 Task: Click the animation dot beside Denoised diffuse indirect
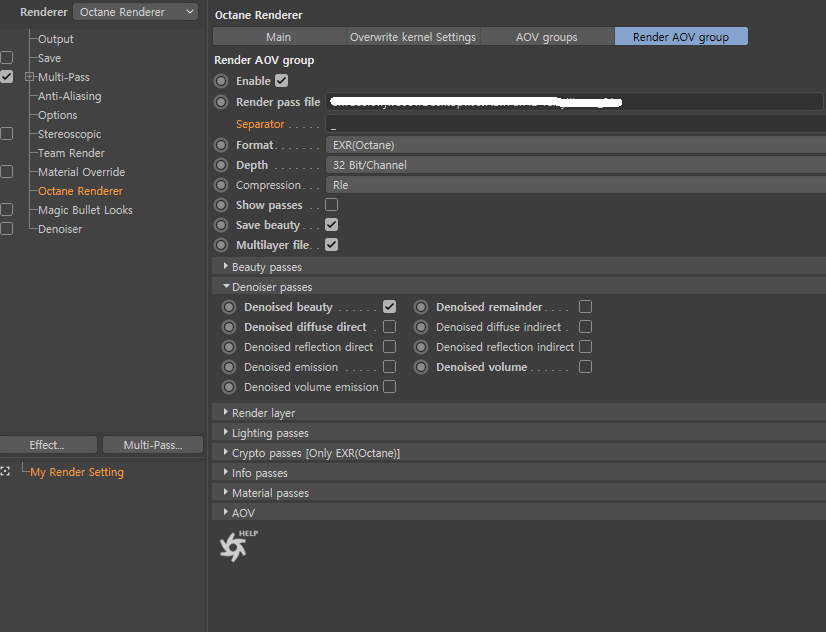click(421, 327)
